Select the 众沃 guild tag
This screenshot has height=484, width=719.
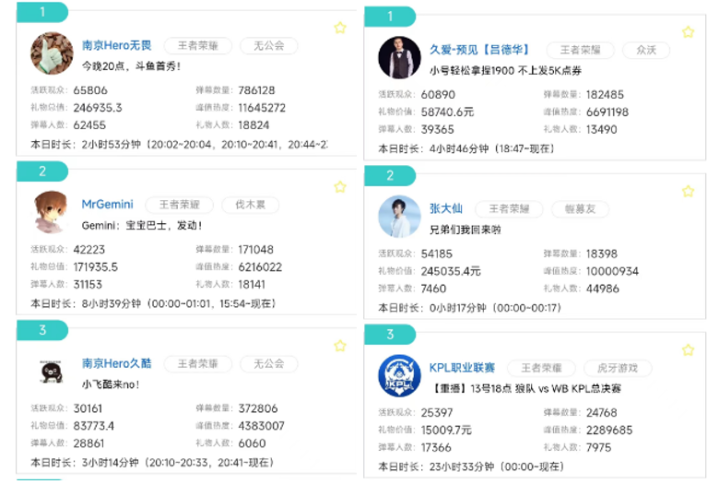(646, 50)
